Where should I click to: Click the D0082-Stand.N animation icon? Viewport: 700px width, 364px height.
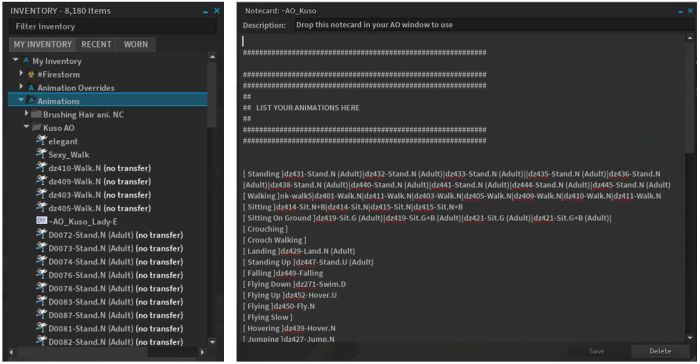pyautogui.click(x=41, y=341)
